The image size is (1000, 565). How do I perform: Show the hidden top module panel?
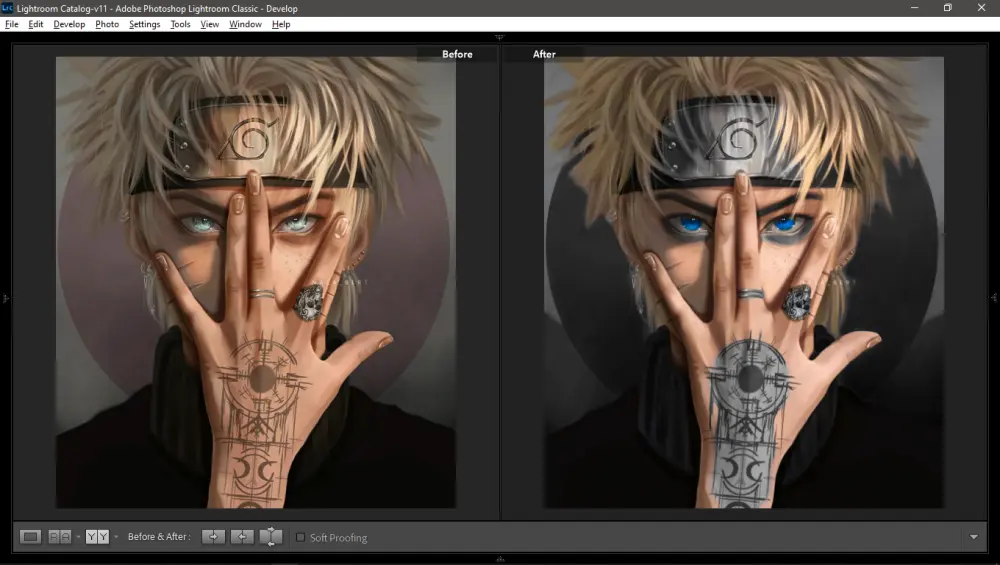tap(499, 37)
